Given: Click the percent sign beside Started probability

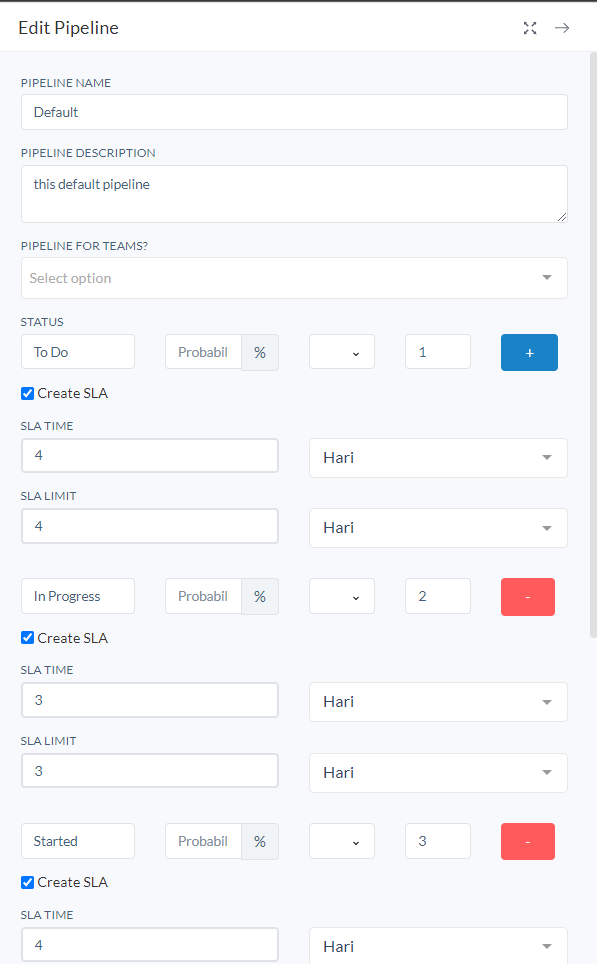Looking at the screenshot, I should (x=260, y=841).
